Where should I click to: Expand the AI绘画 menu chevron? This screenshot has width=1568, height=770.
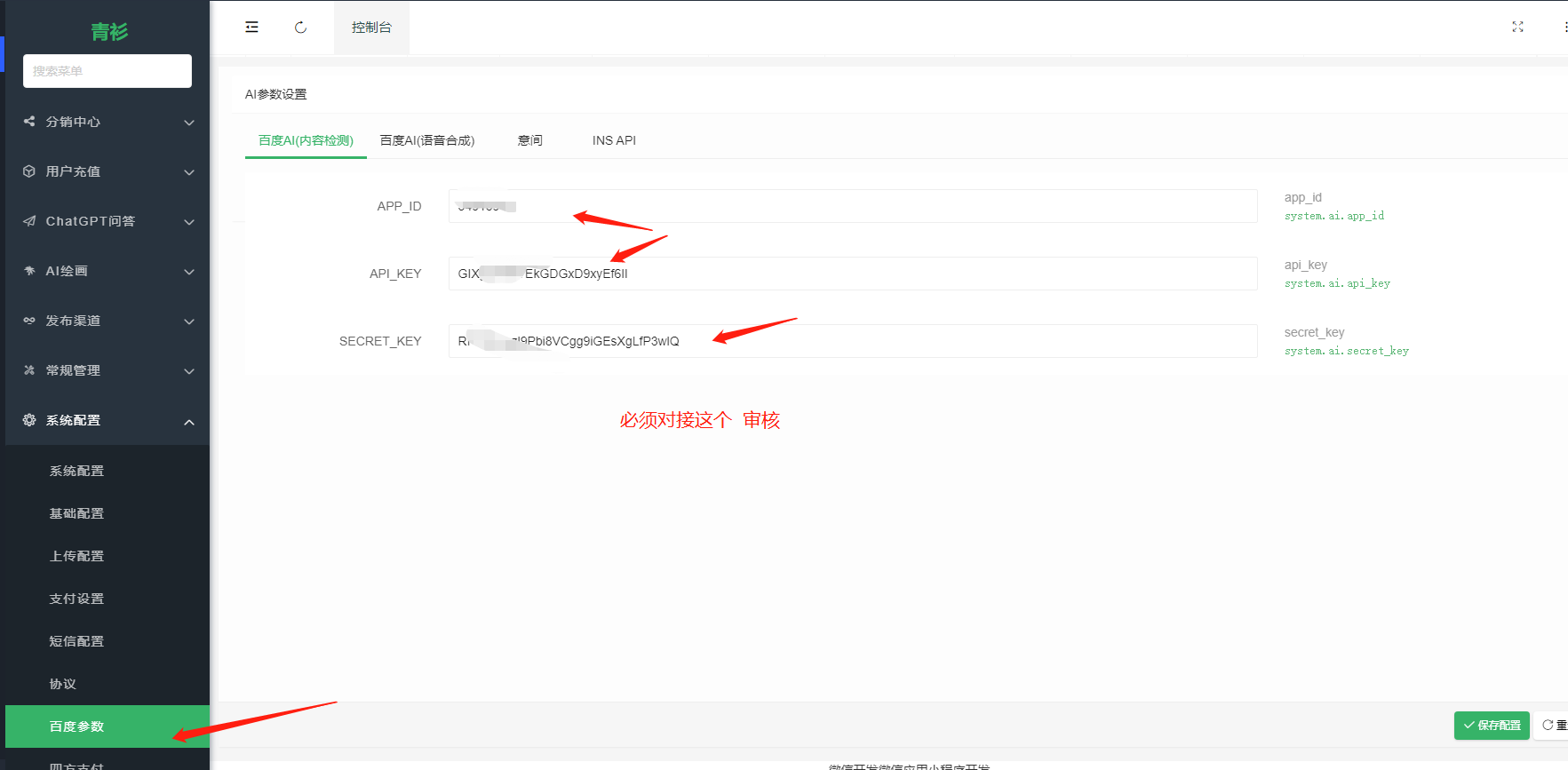[x=189, y=272]
